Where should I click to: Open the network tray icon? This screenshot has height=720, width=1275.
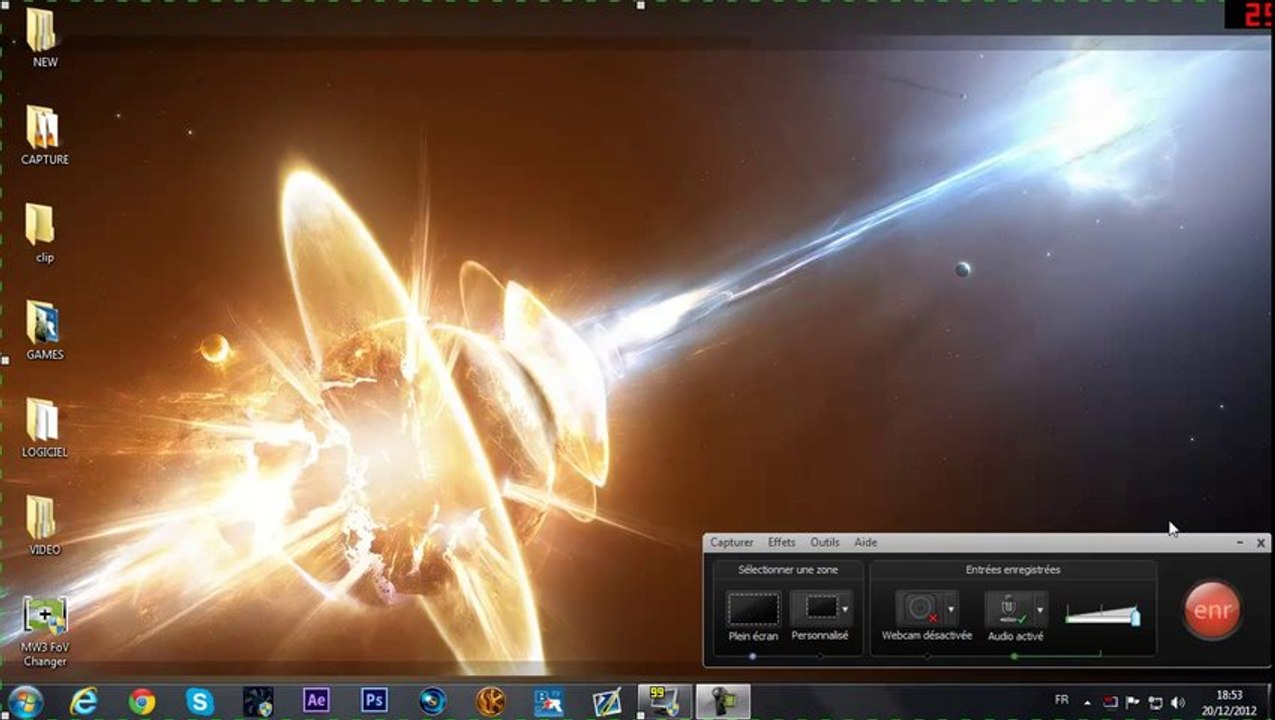(x=1155, y=702)
